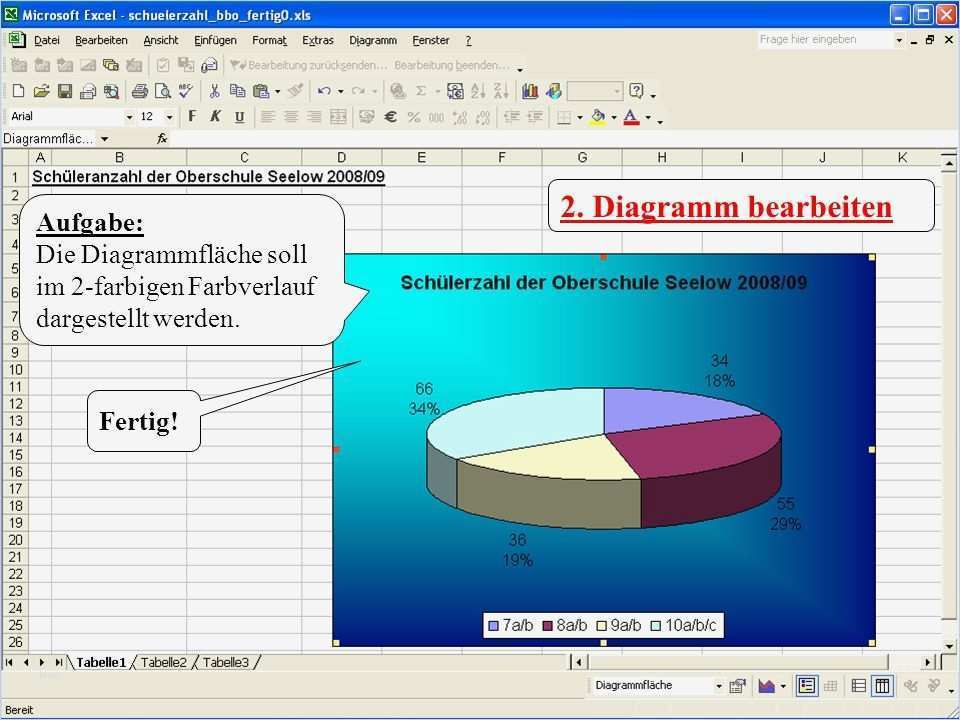Apply the Euro currency format

[390, 116]
